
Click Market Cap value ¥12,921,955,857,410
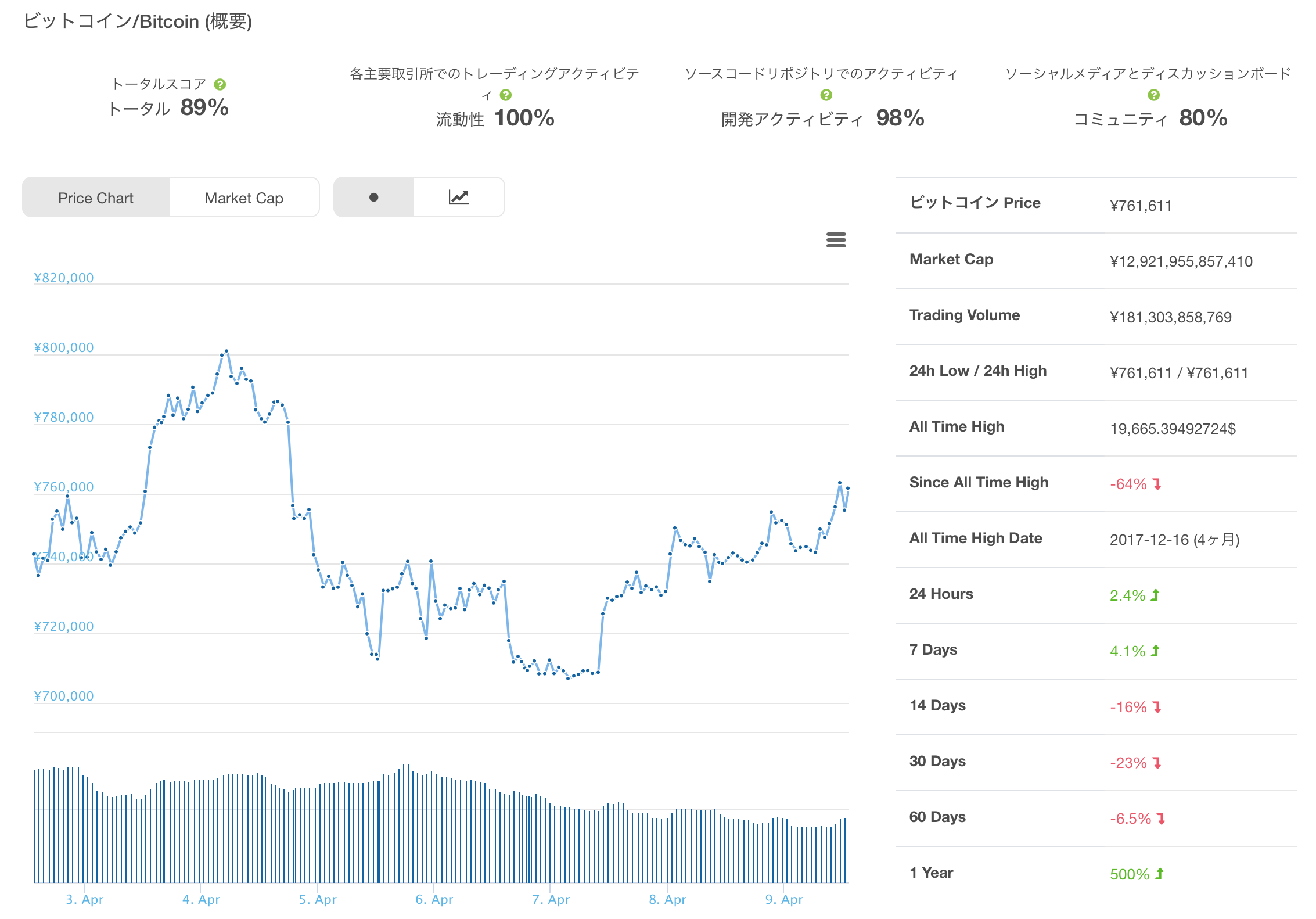(x=1181, y=261)
